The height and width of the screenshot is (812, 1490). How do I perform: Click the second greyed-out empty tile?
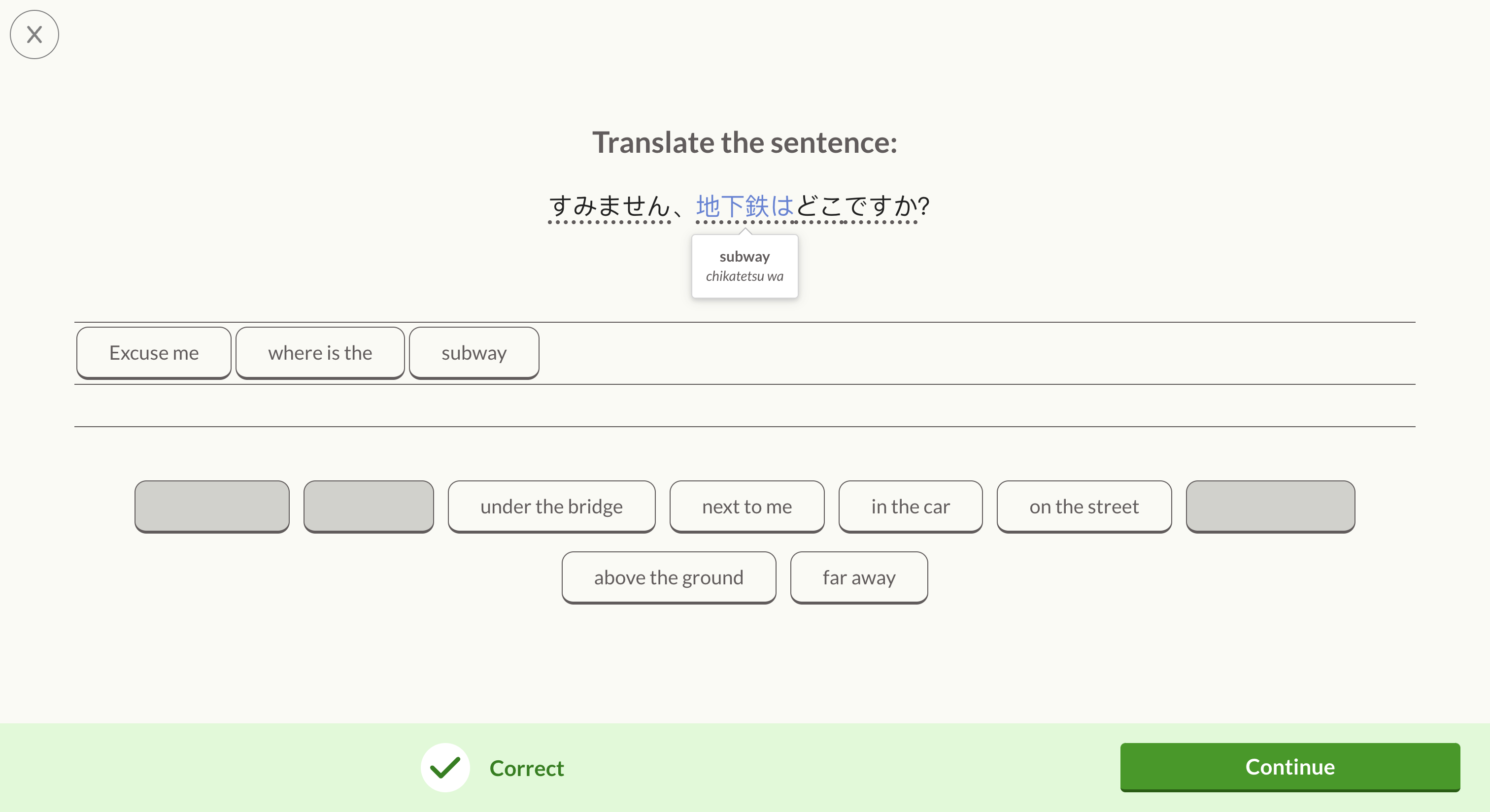pos(369,506)
